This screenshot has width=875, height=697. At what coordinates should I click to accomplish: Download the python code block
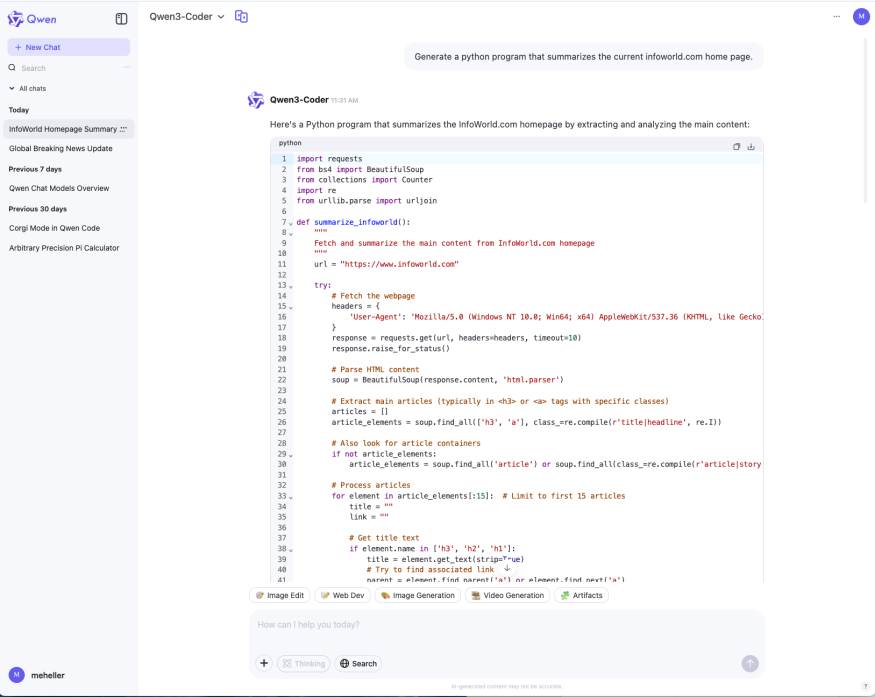click(x=751, y=146)
